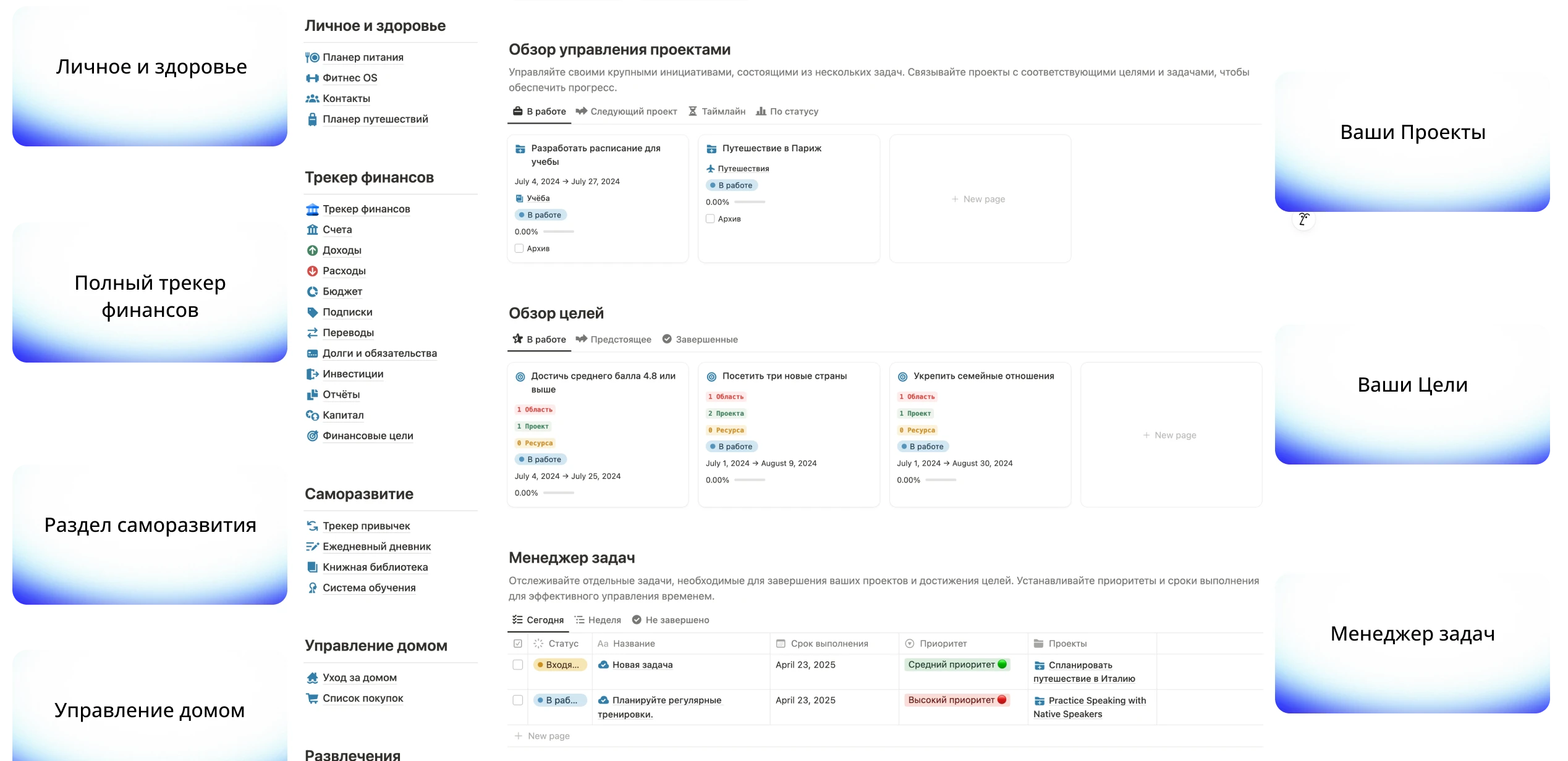The height and width of the screenshot is (761, 1568).
Task: Click the target icon beside Финансовые цели
Action: (x=312, y=435)
